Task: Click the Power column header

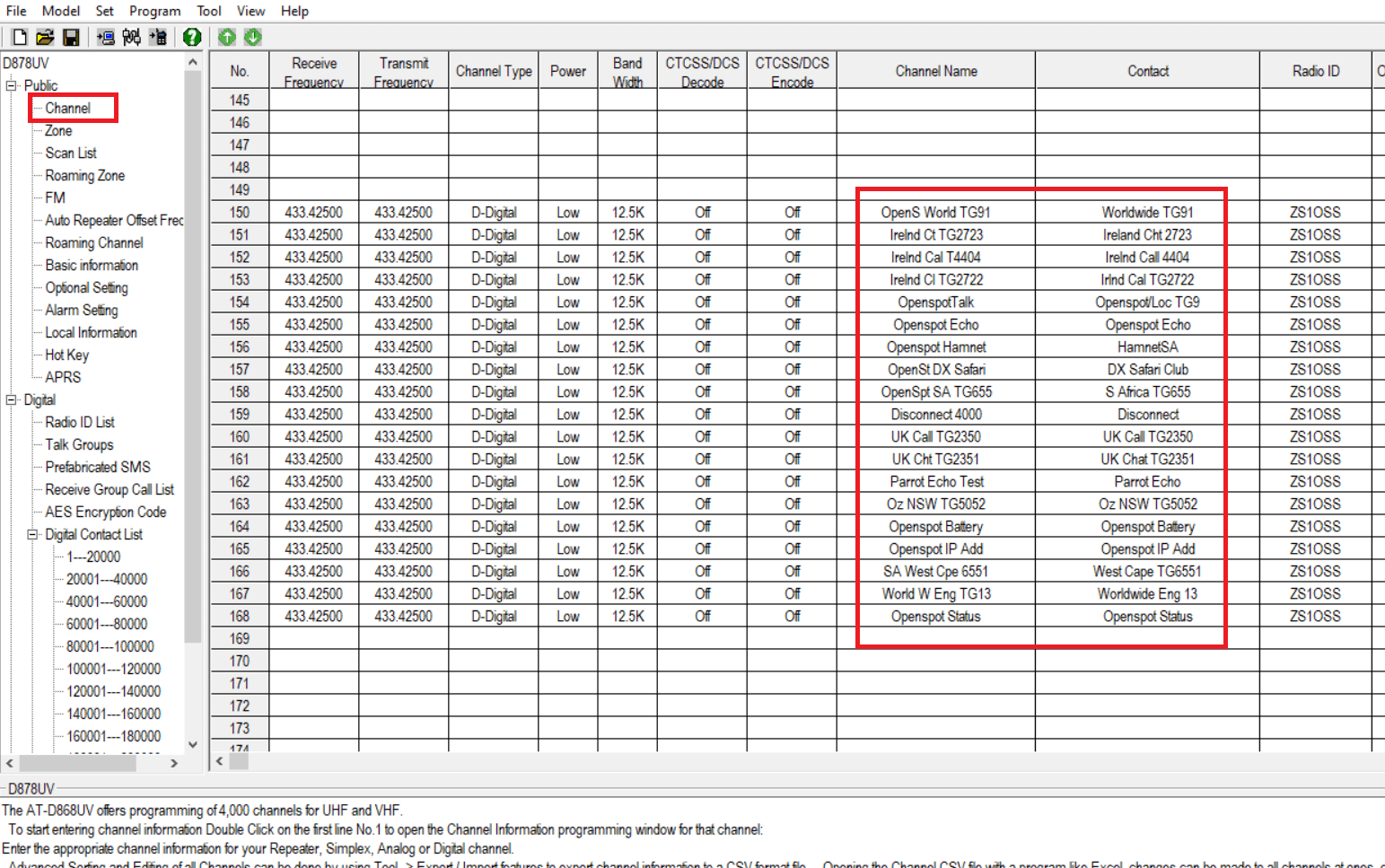Action: (568, 71)
